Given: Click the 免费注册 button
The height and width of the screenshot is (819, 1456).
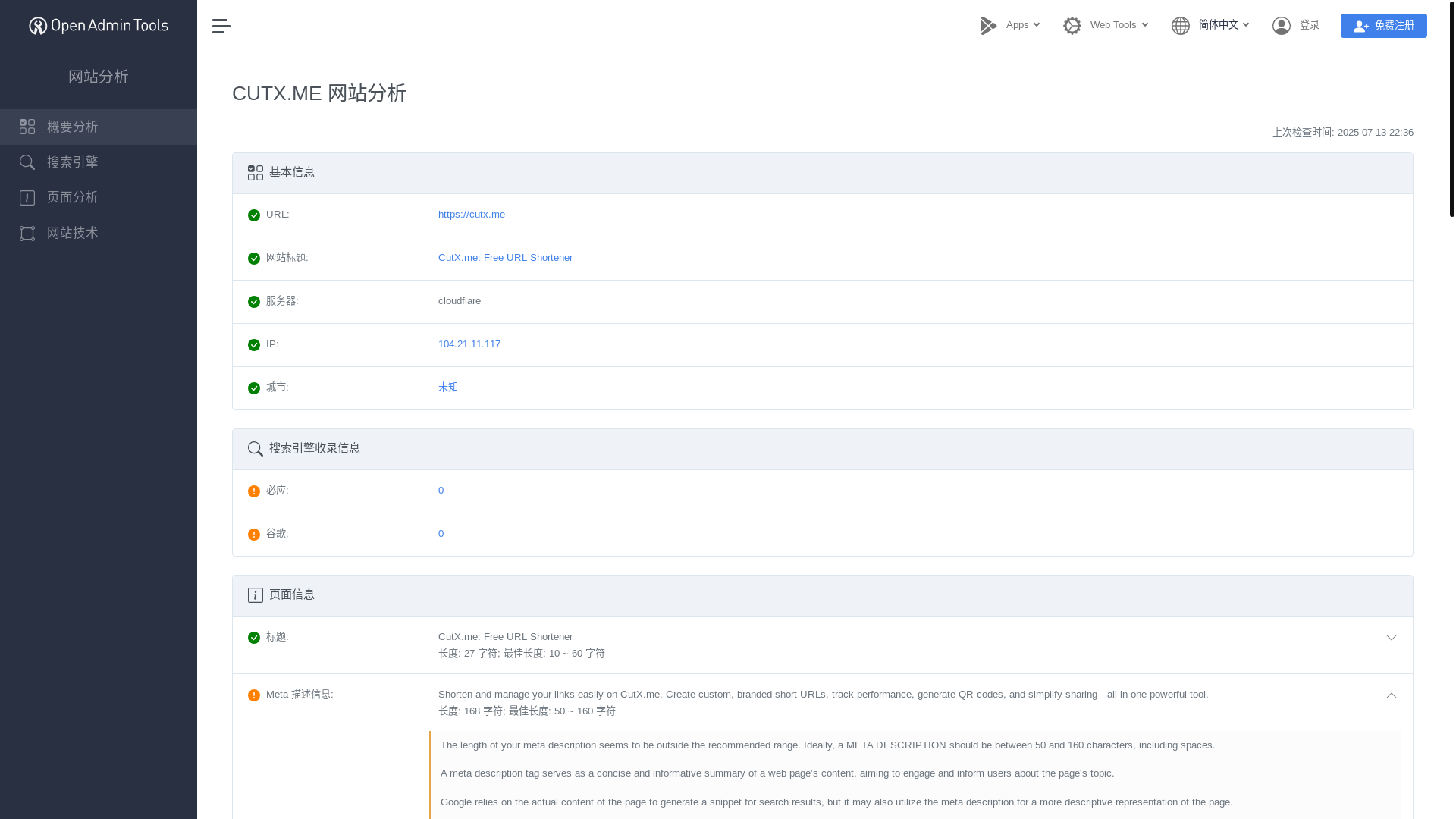Looking at the screenshot, I should [x=1384, y=26].
